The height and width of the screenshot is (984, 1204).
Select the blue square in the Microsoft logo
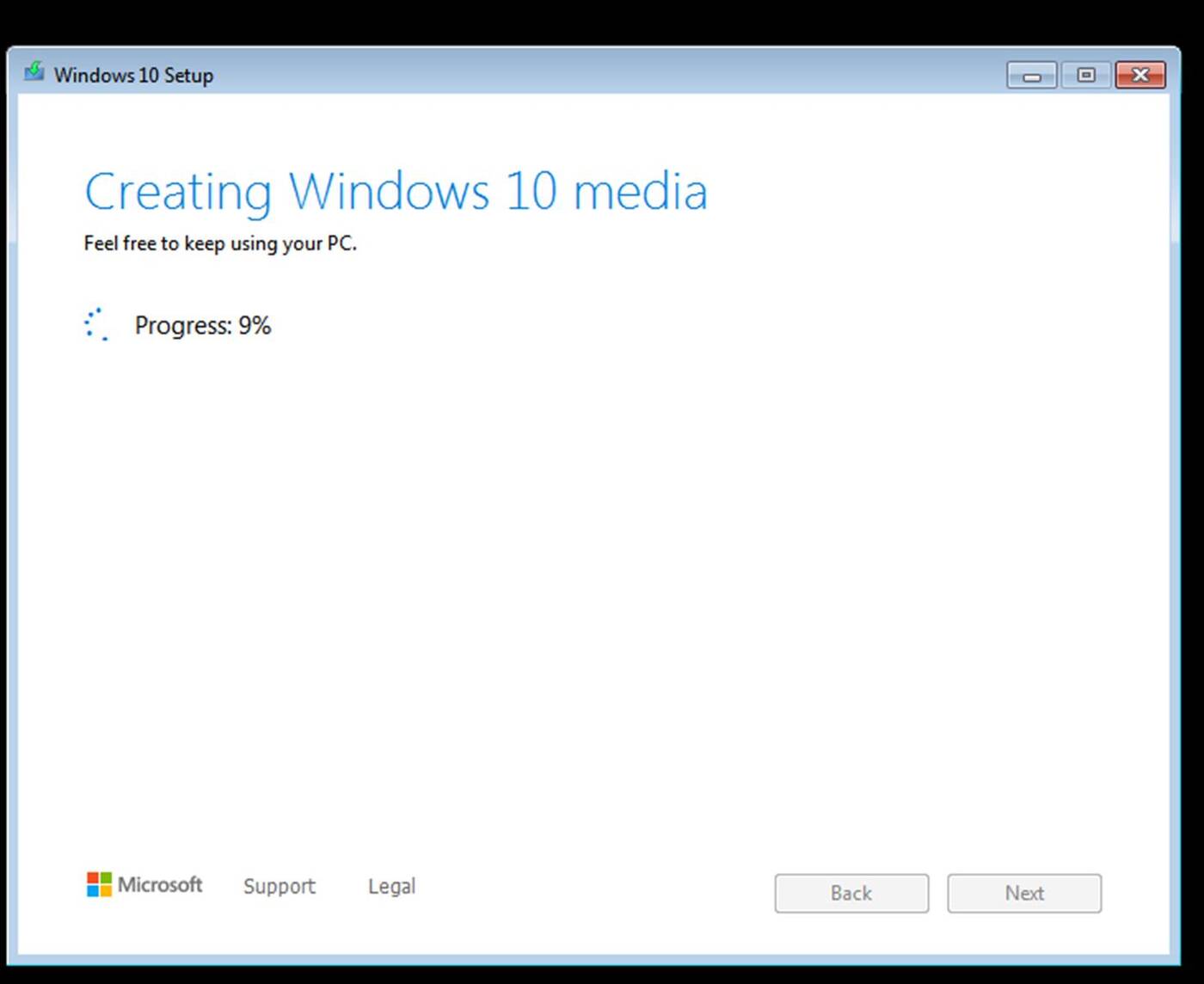[92, 889]
